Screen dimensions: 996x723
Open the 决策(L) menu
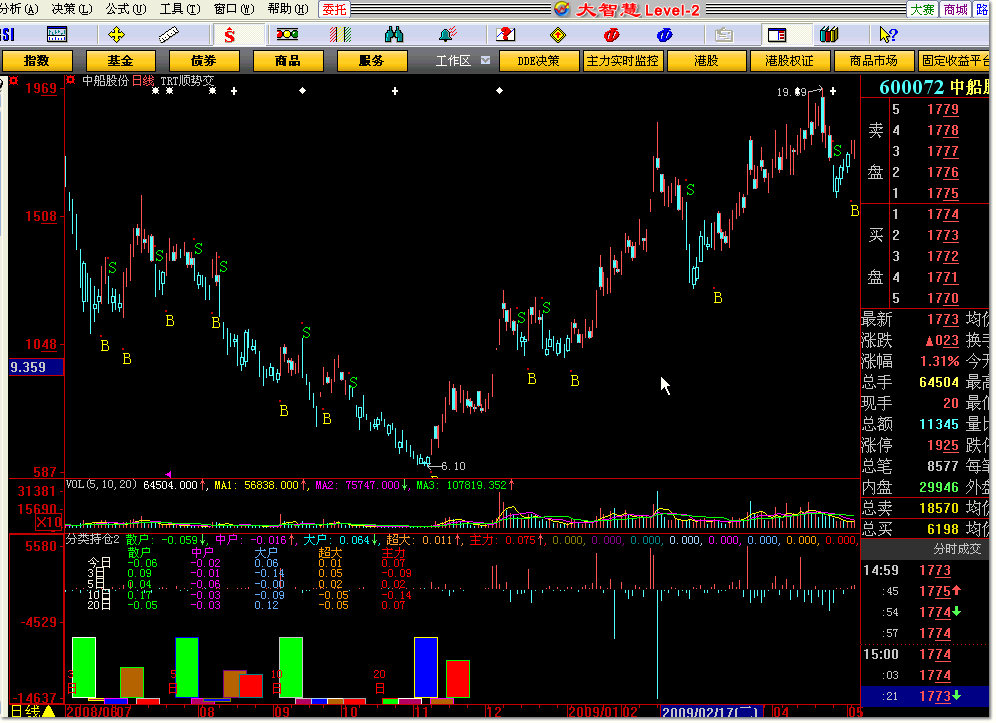pos(72,9)
